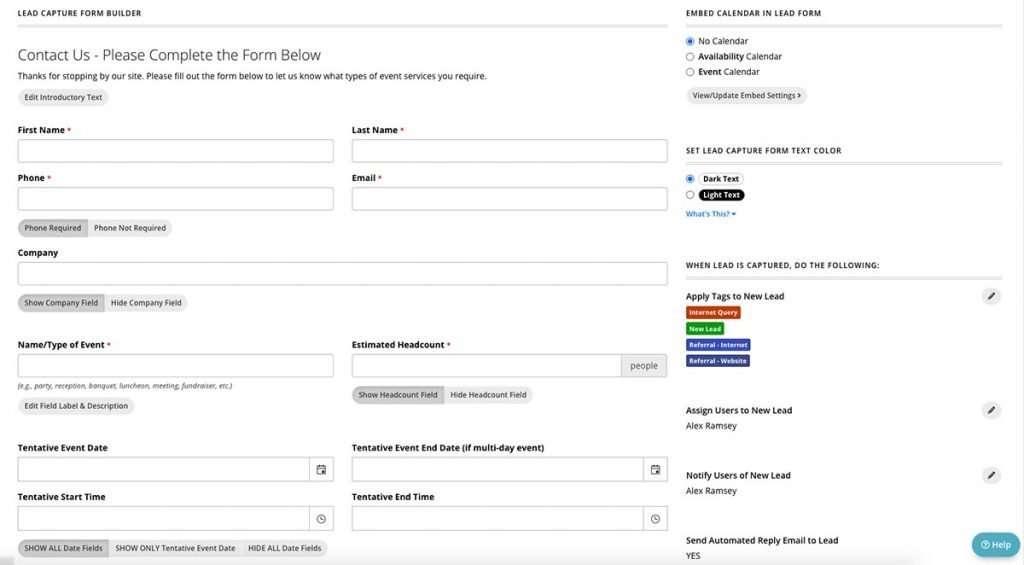Choose the Dark Text radio option
The width and height of the screenshot is (1024, 565).
pos(690,179)
